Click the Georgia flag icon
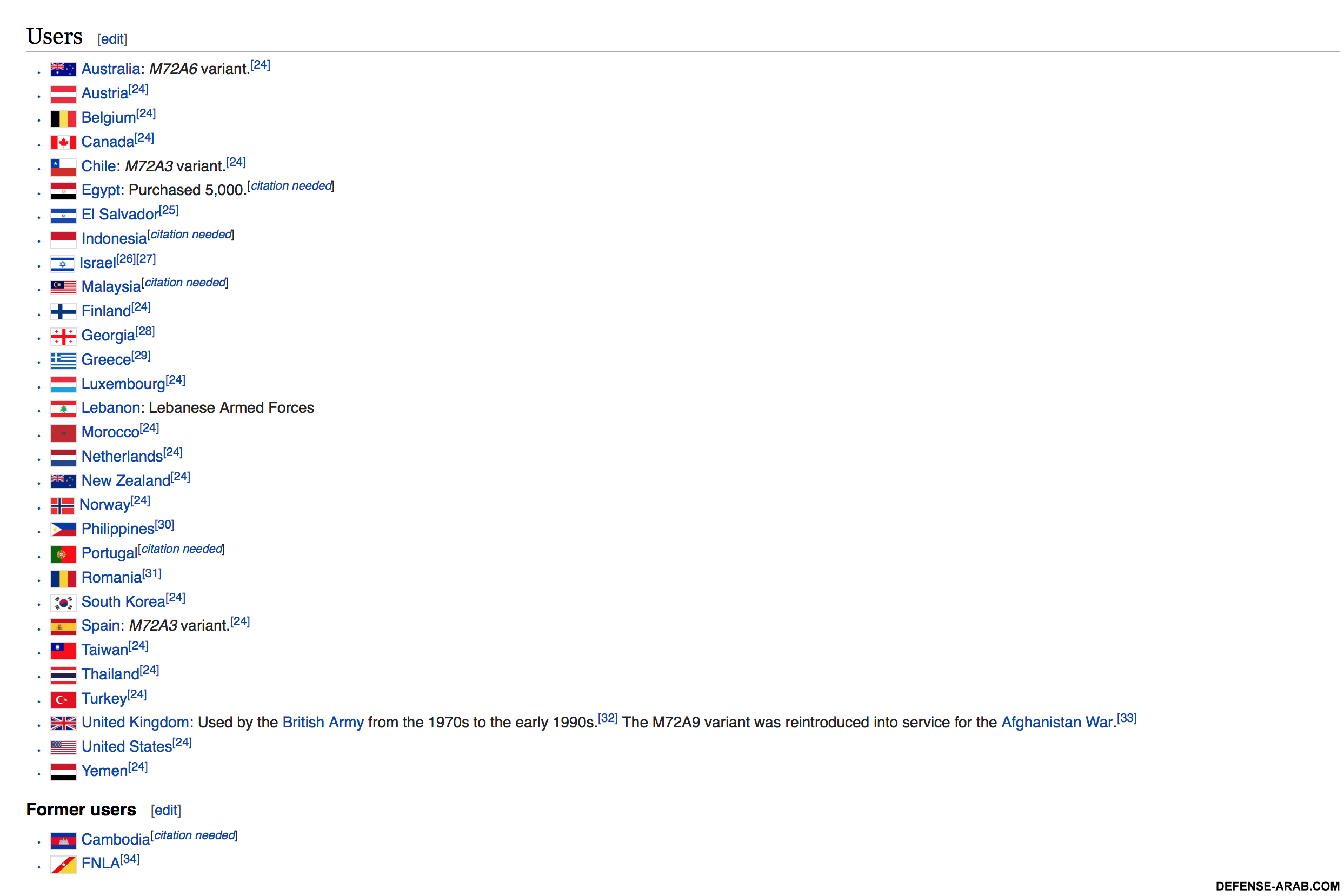Viewport: 1344px width, 896px height. pos(63,337)
